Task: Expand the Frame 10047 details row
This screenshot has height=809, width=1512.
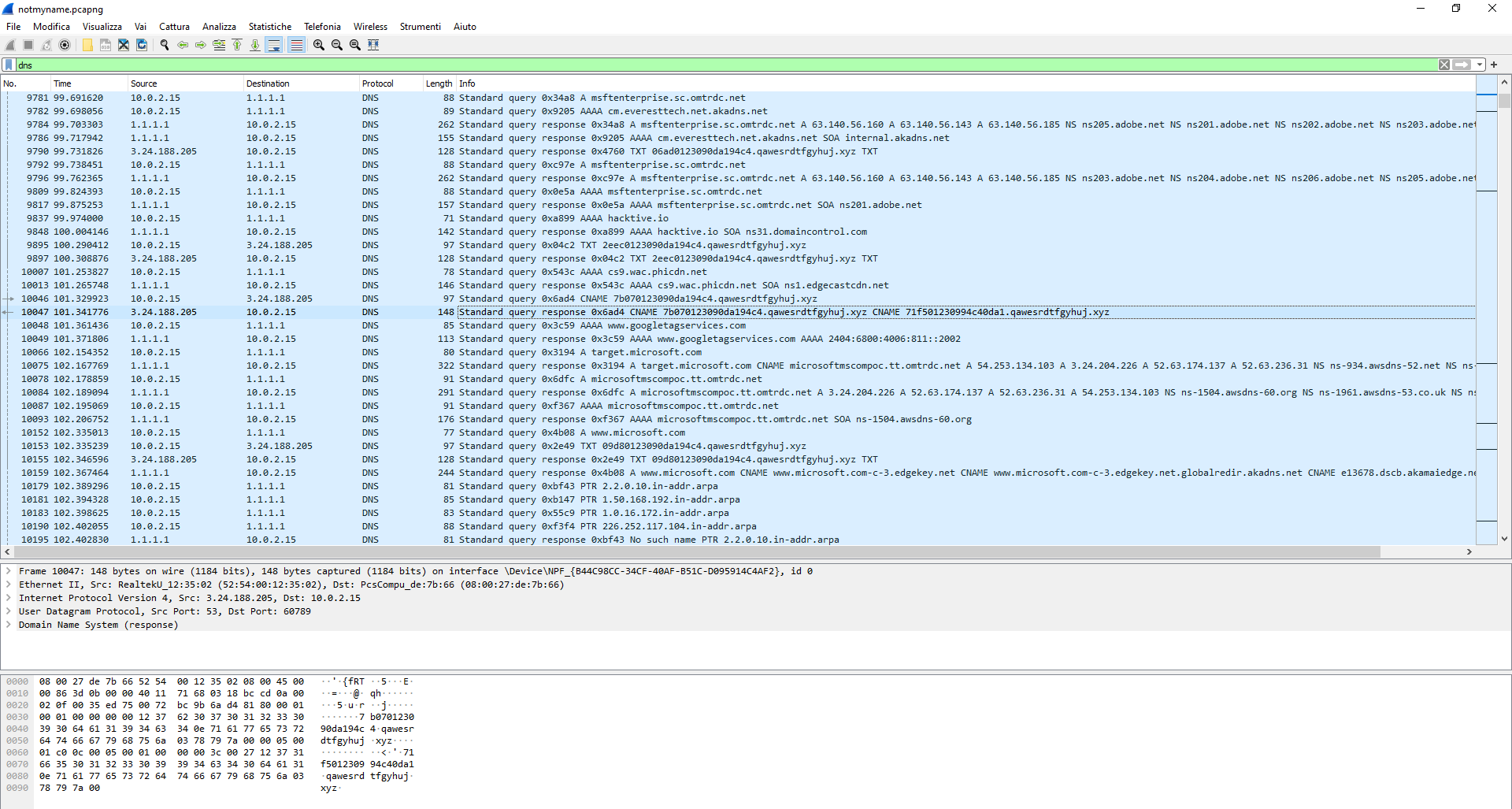Action: 9,571
